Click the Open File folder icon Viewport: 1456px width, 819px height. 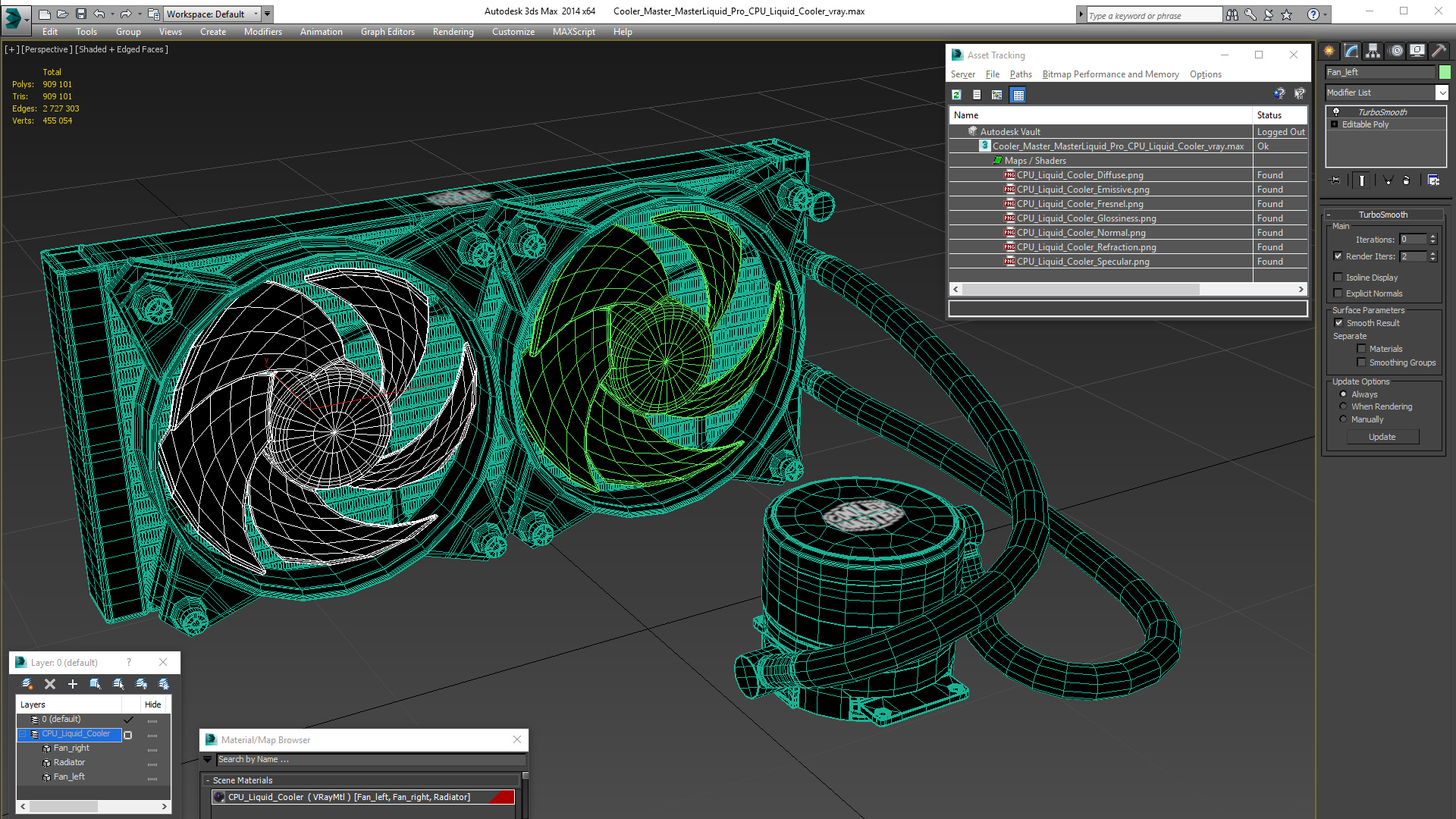click(62, 14)
